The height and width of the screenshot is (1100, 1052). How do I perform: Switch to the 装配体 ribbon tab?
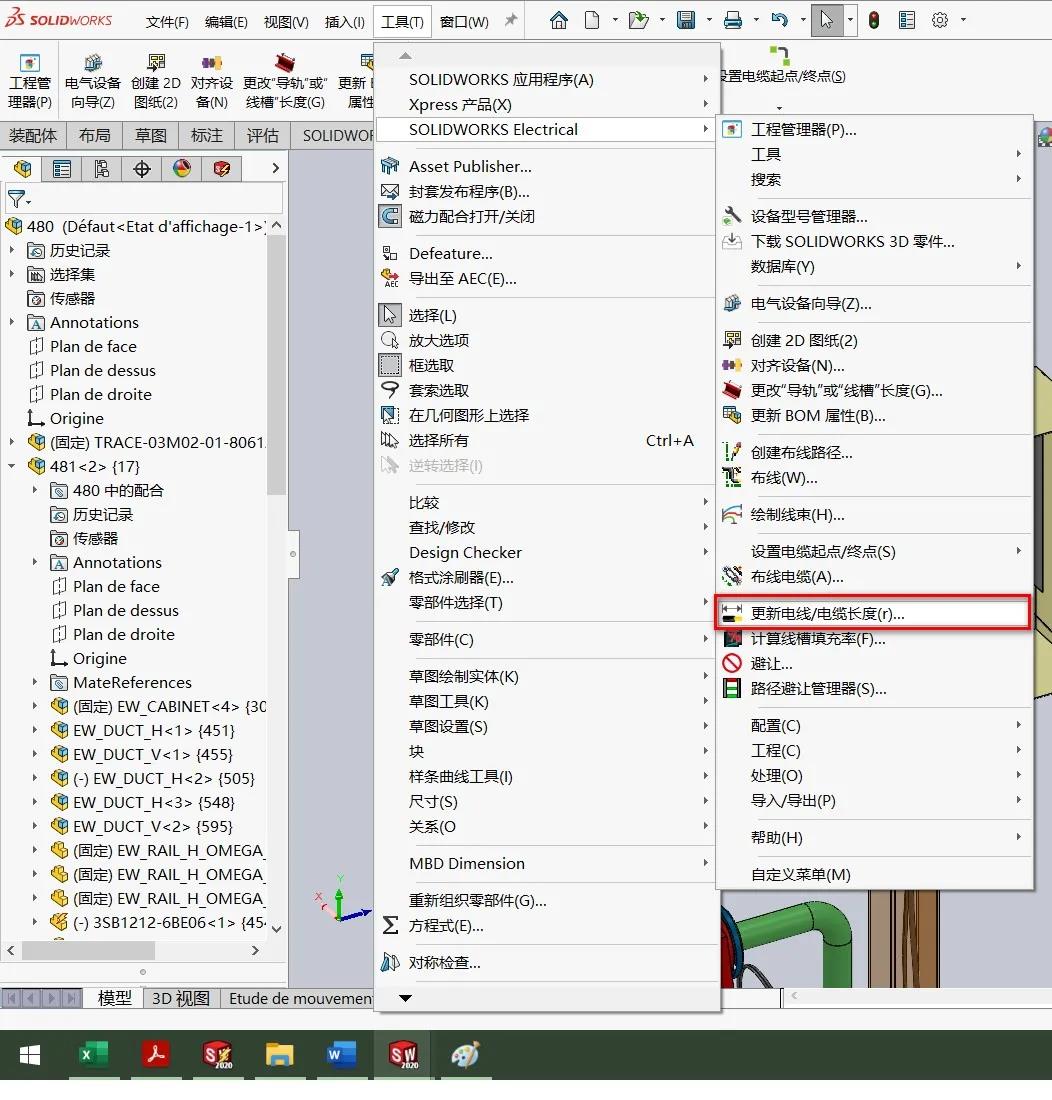click(x=33, y=135)
